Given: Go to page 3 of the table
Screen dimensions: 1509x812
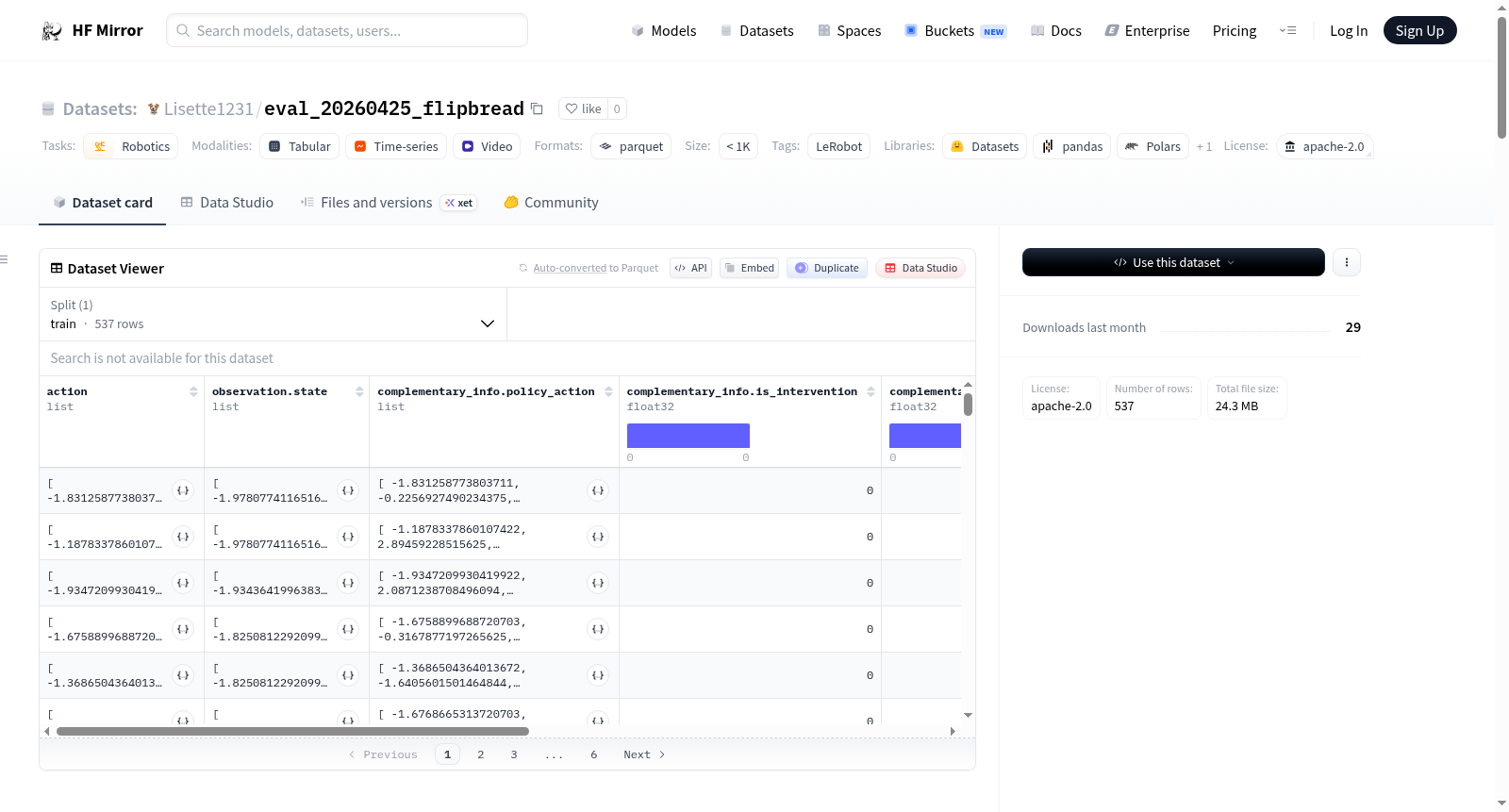Looking at the screenshot, I should coord(514,754).
